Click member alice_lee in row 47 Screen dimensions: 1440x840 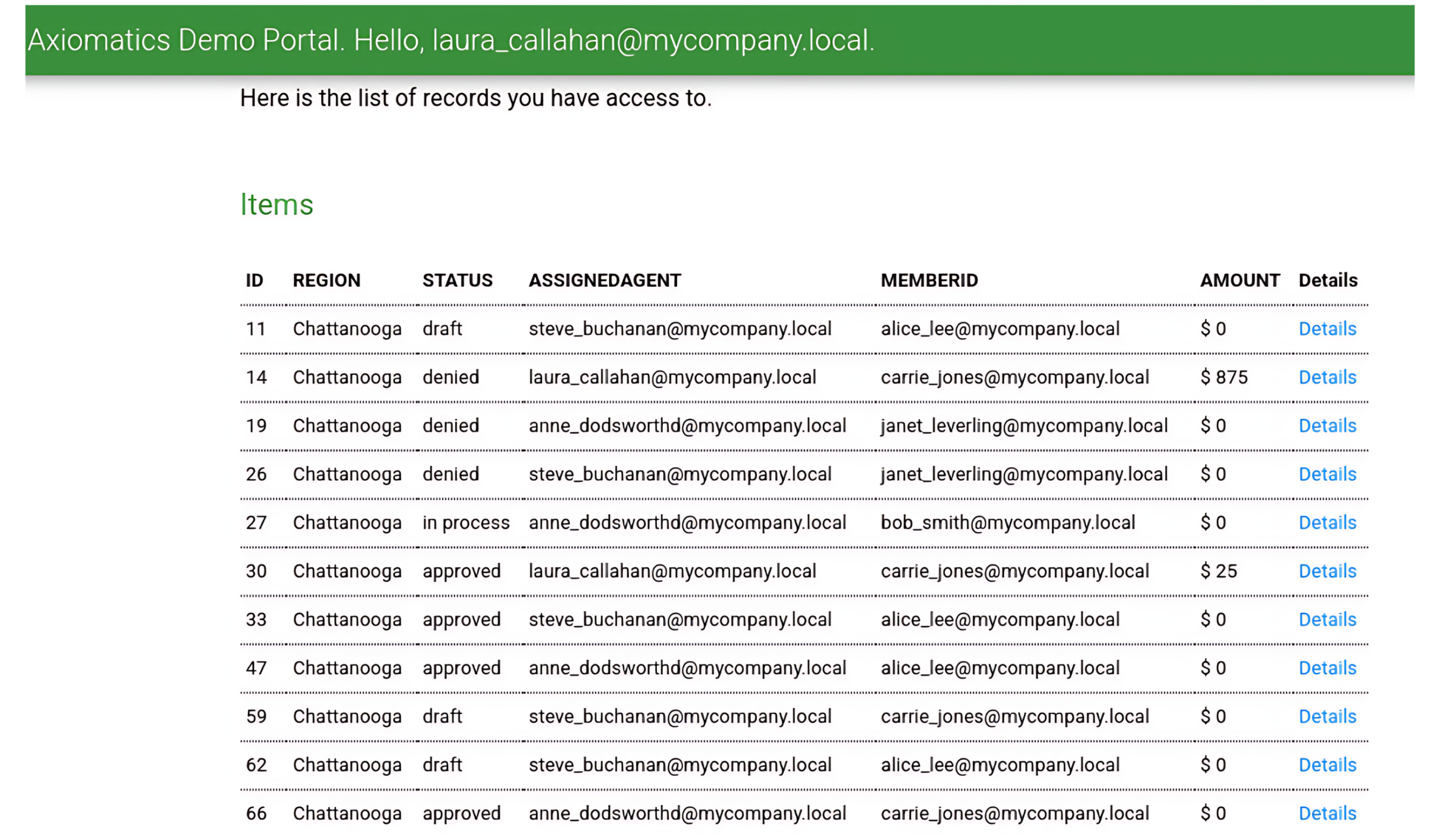click(x=1000, y=668)
